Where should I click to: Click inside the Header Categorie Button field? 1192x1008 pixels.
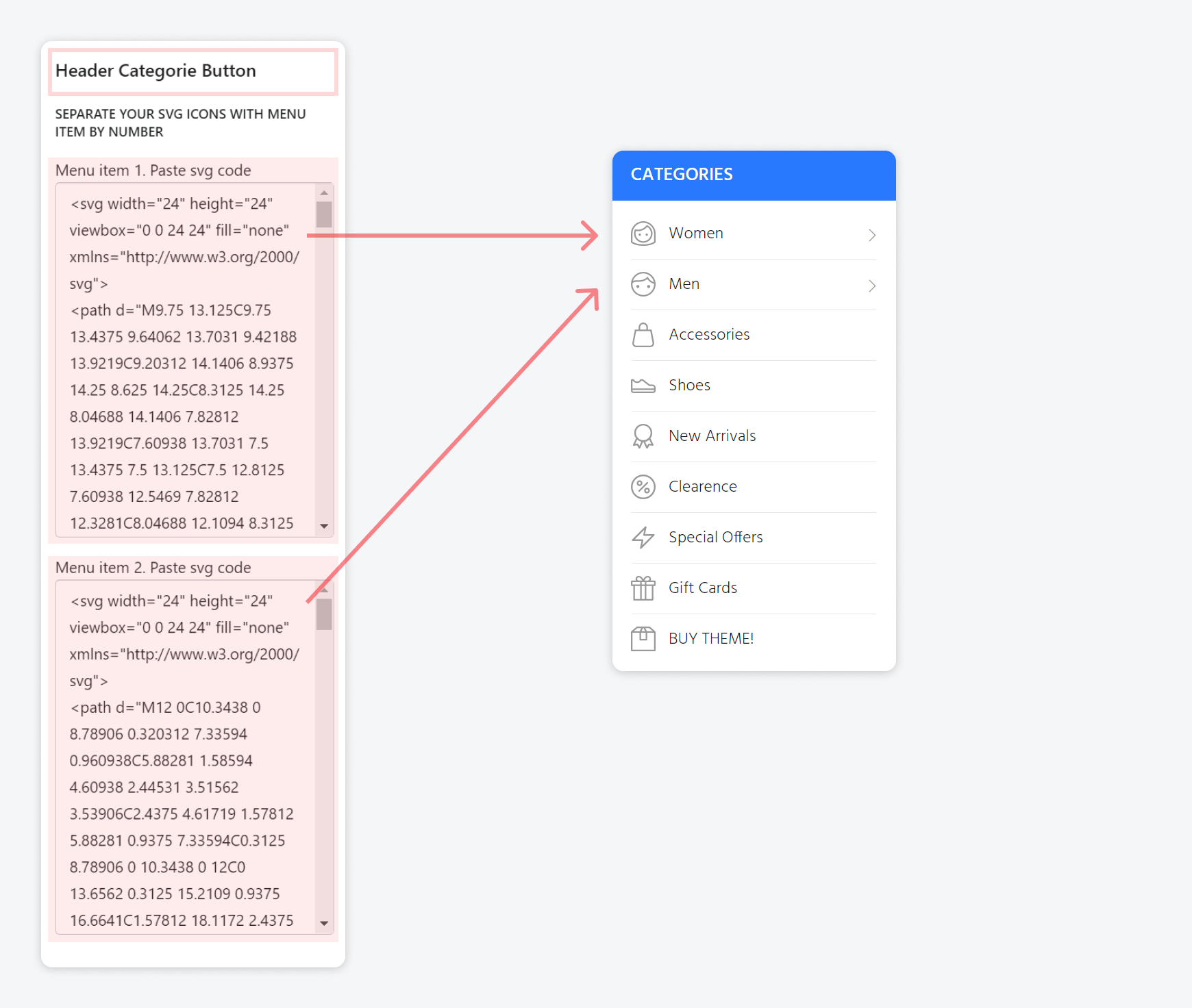tap(193, 71)
